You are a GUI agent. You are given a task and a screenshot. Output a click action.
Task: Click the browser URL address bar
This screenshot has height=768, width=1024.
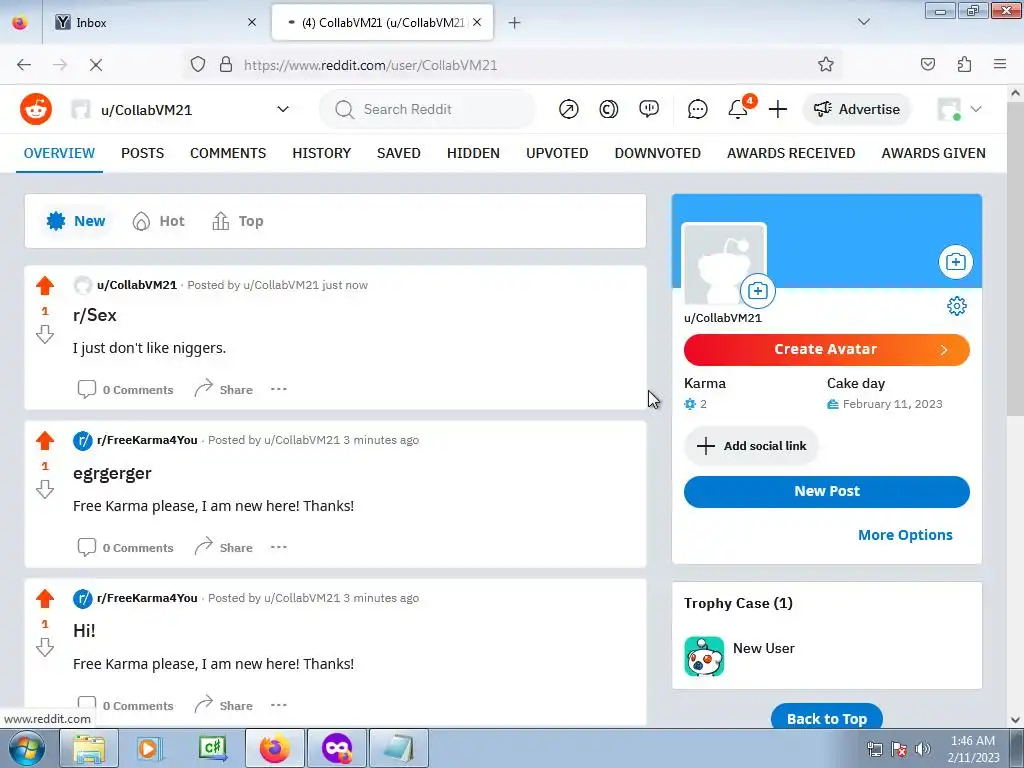click(x=513, y=65)
